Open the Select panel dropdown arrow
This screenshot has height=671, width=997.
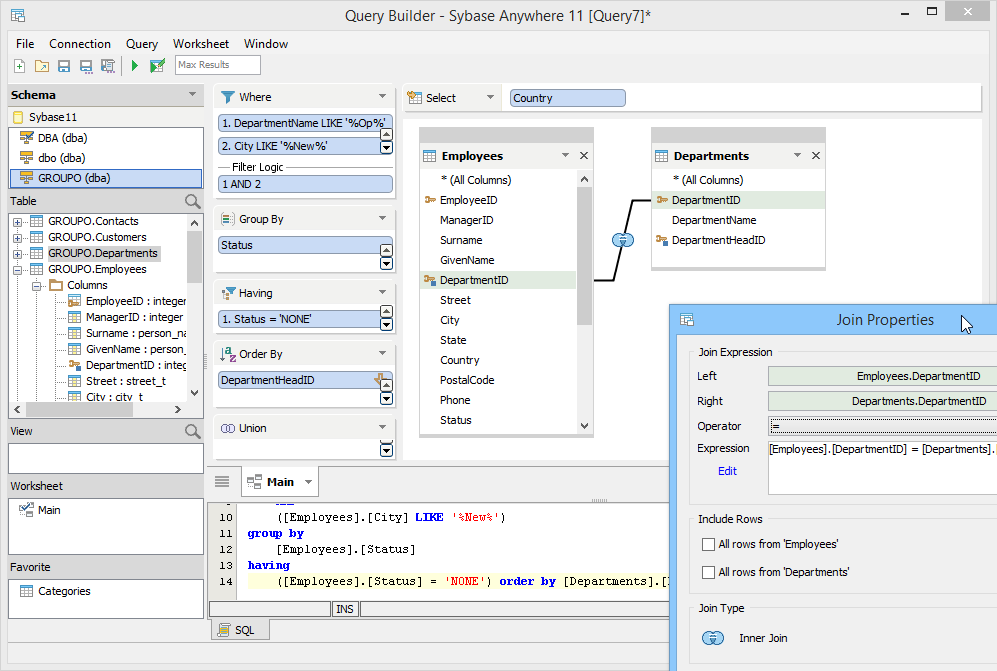(x=490, y=97)
